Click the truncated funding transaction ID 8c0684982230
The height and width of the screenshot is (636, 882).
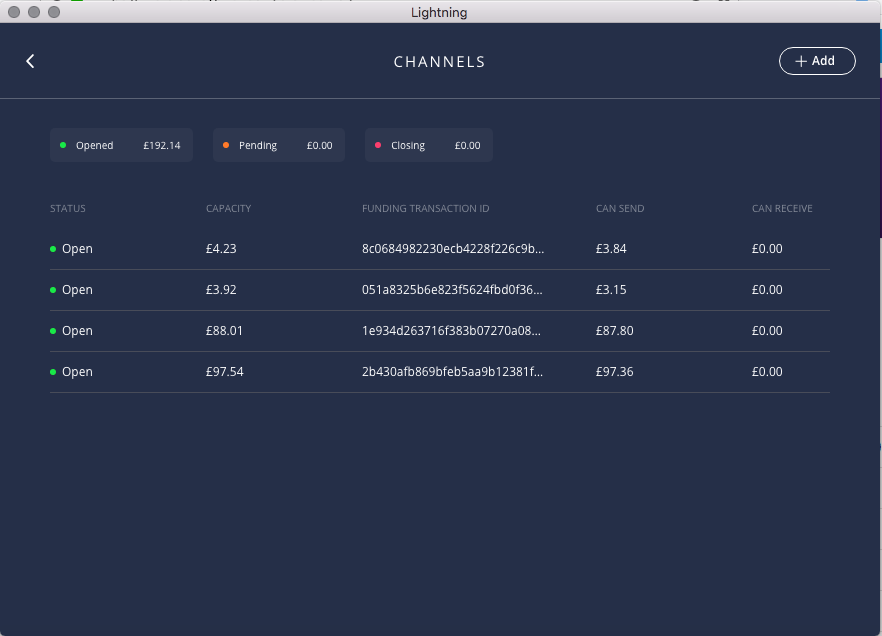[x=453, y=248]
